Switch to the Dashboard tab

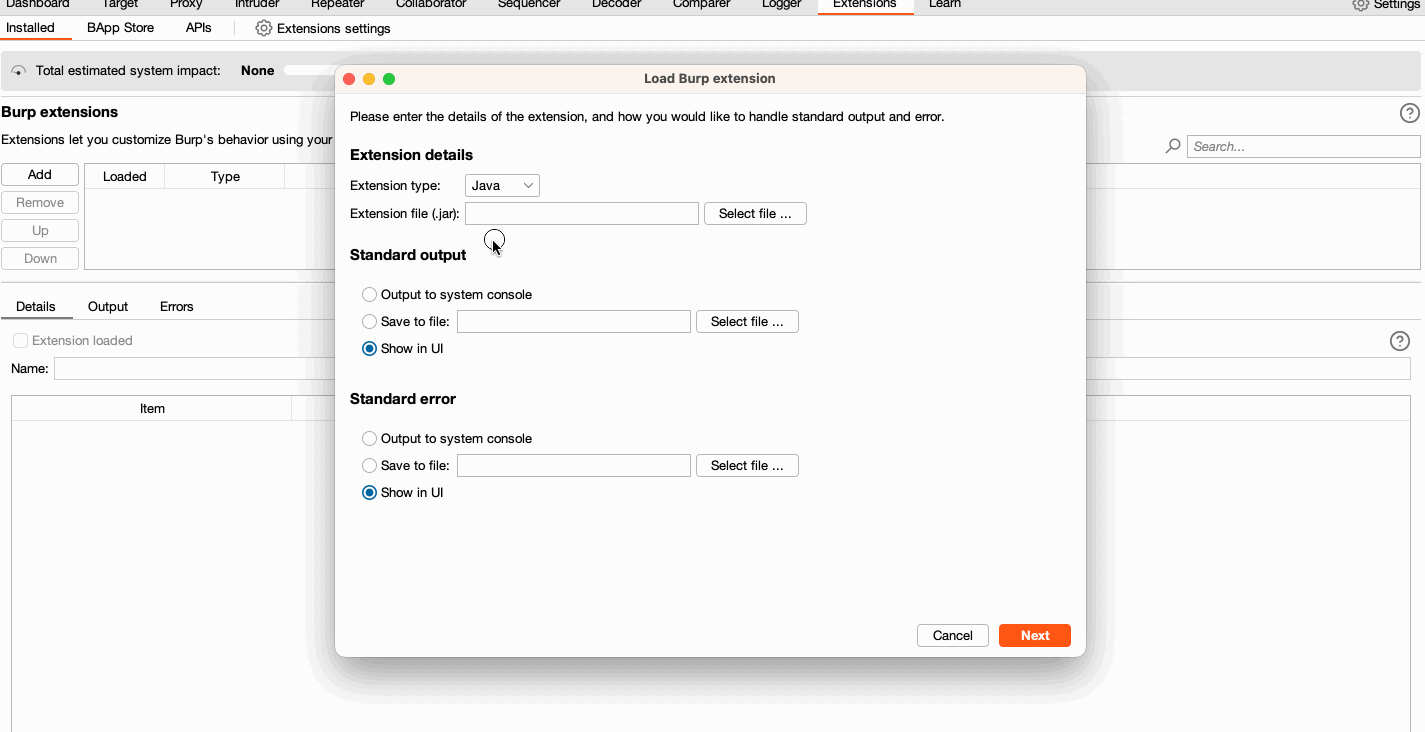pyautogui.click(x=37, y=5)
